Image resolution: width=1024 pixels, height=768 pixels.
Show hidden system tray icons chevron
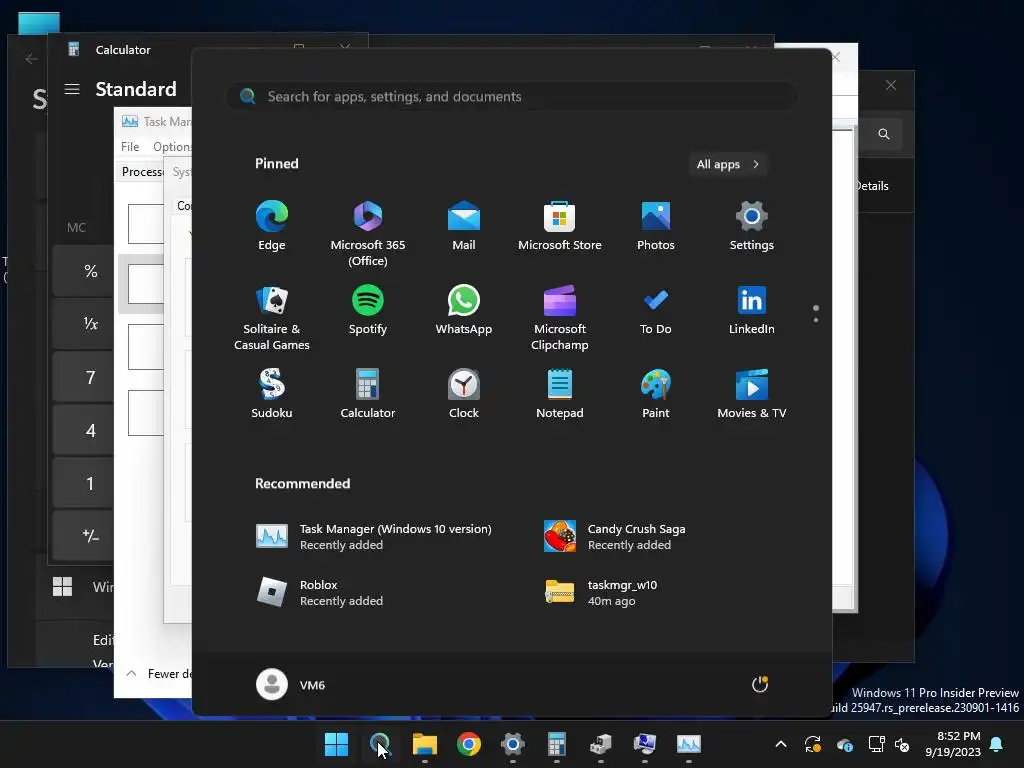click(780, 744)
